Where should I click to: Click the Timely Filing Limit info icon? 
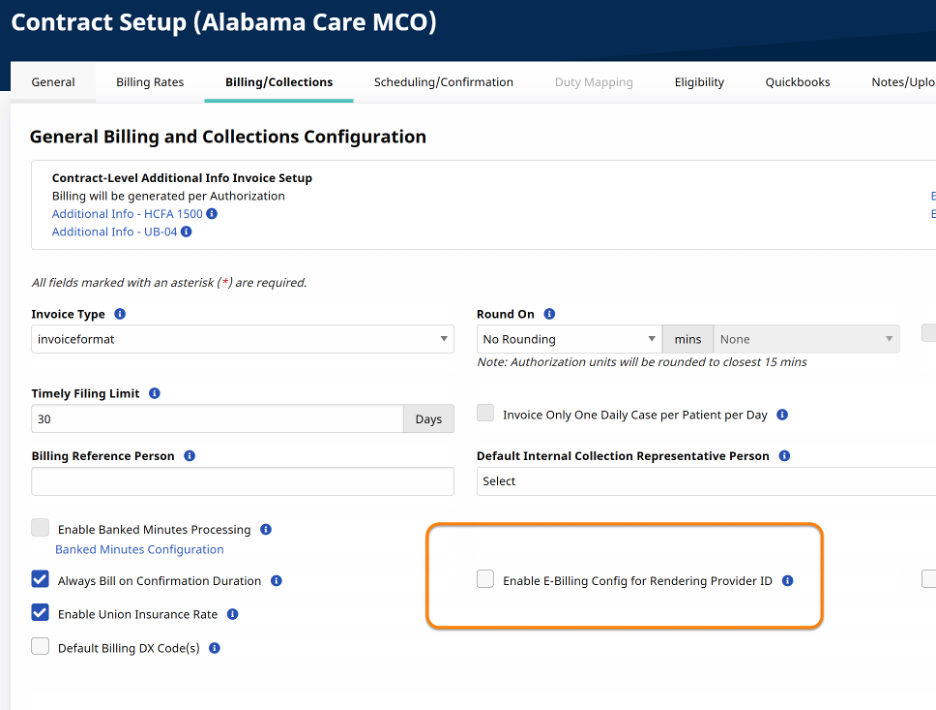(x=155, y=394)
